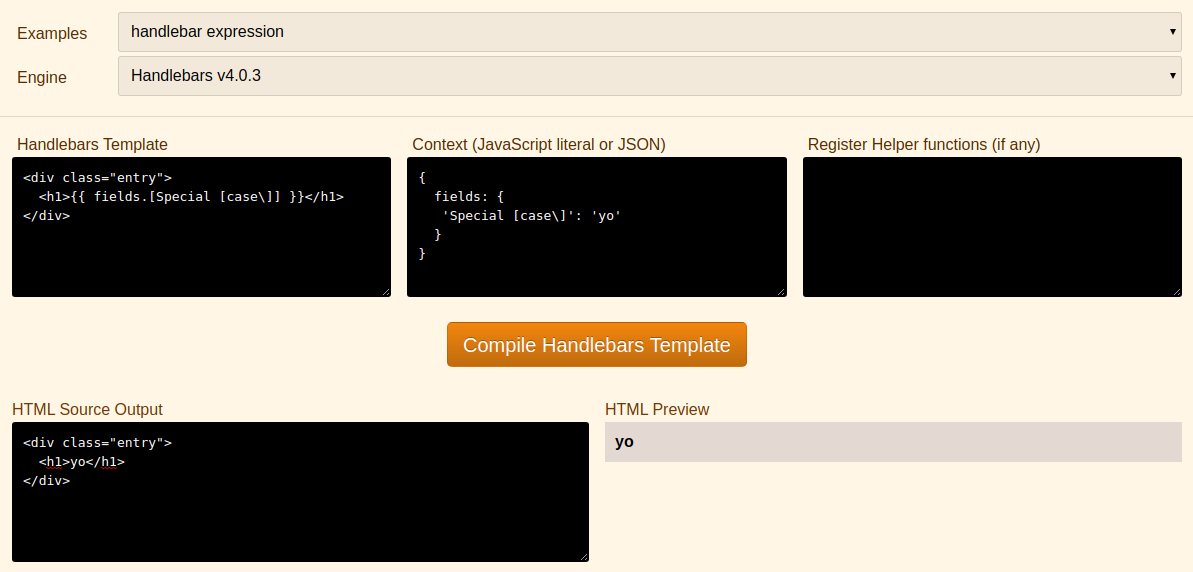Click inside the Handlebars Template editor
This screenshot has height=572, width=1193.
click(x=202, y=227)
